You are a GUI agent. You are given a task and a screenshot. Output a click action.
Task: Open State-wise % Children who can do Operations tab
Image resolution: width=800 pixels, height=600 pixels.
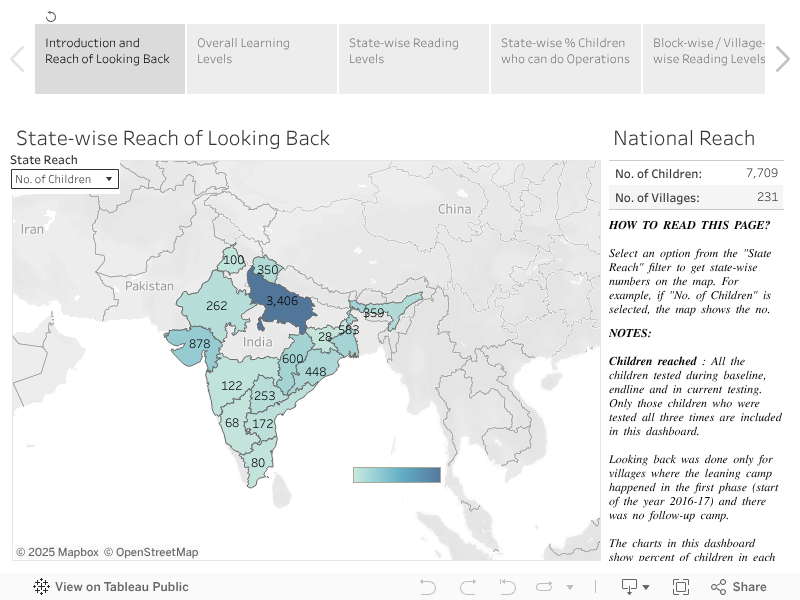pyautogui.click(x=566, y=59)
